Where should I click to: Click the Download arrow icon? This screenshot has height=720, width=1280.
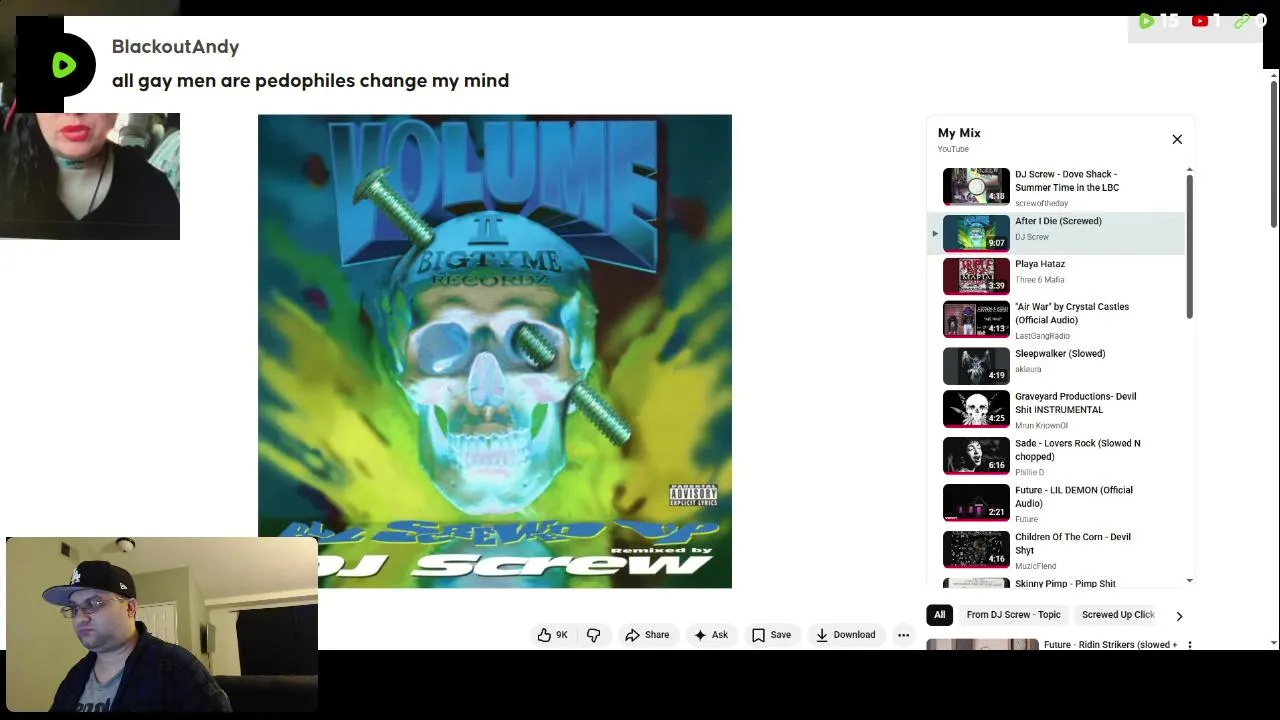[821, 635]
